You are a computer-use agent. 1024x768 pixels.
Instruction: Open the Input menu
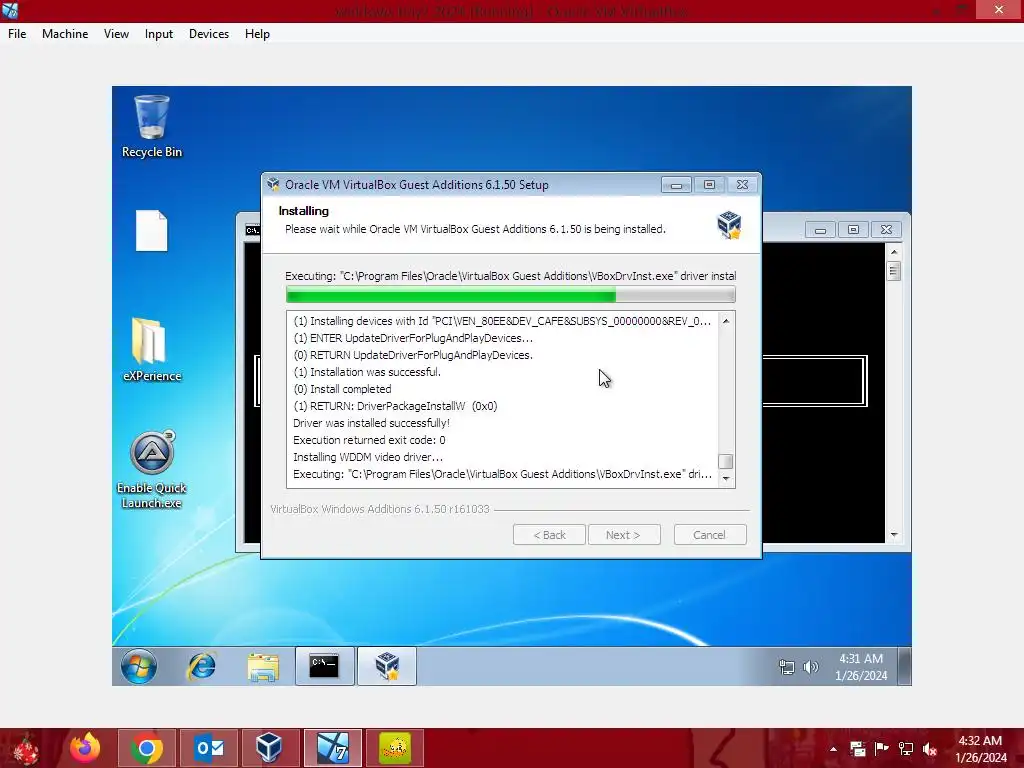pos(159,34)
